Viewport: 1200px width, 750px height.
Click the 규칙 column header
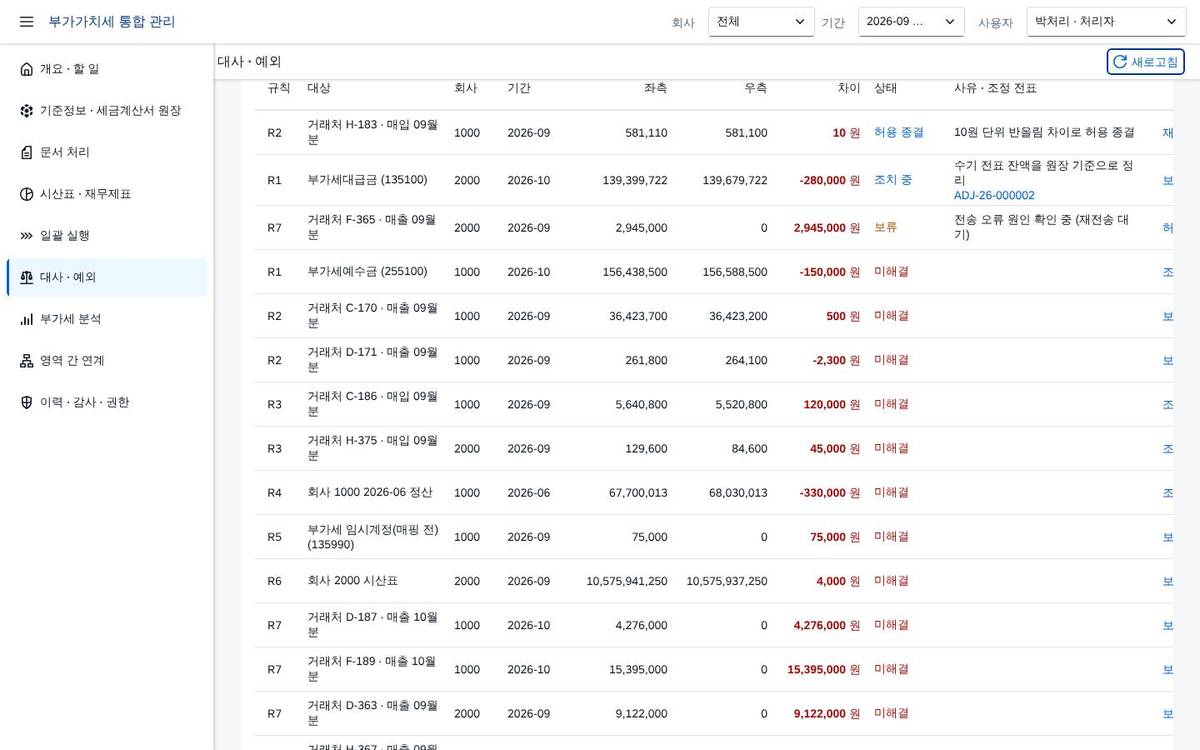click(279, 88)
